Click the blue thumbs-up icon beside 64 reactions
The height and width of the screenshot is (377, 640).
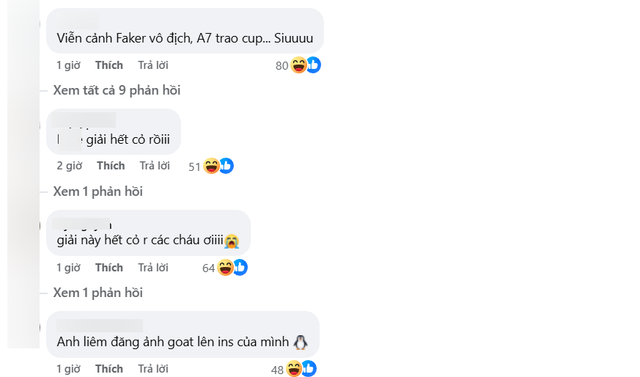point(240,267)
